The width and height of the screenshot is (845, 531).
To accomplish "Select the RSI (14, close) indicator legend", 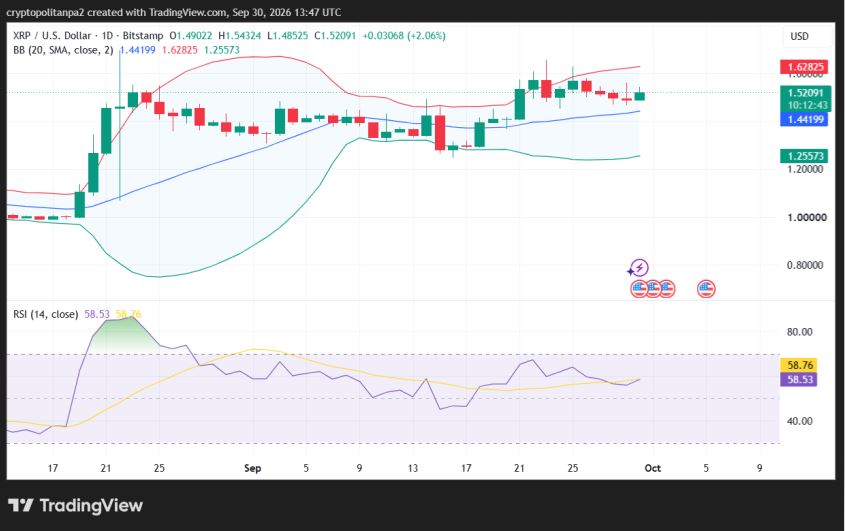I will [46, 314].
